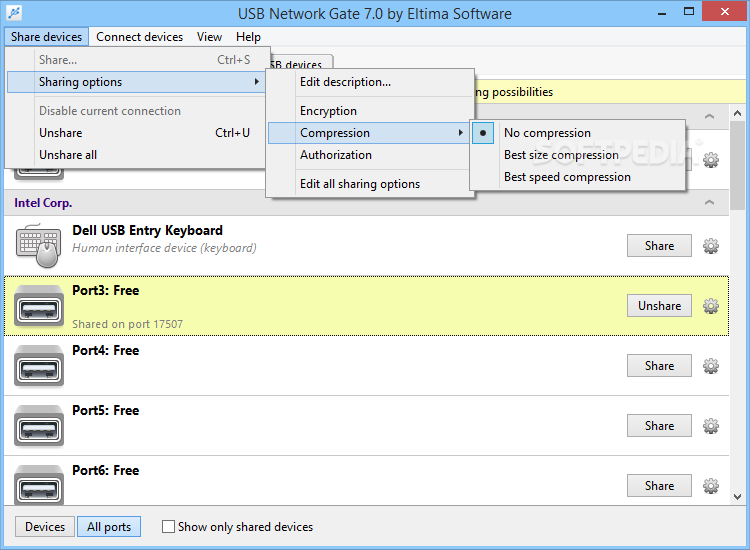Switch to All ports view button
The width and height of the screenshot is (750, 550).
coord(109,527)
